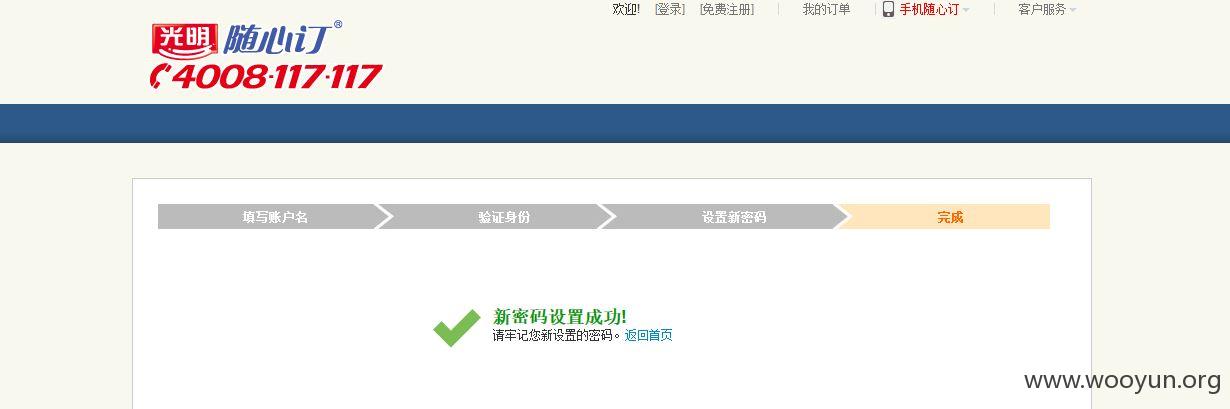Click the 欢迎 greeting text
The height and width of the screenshot is (409, 1230).
point(626,9)
